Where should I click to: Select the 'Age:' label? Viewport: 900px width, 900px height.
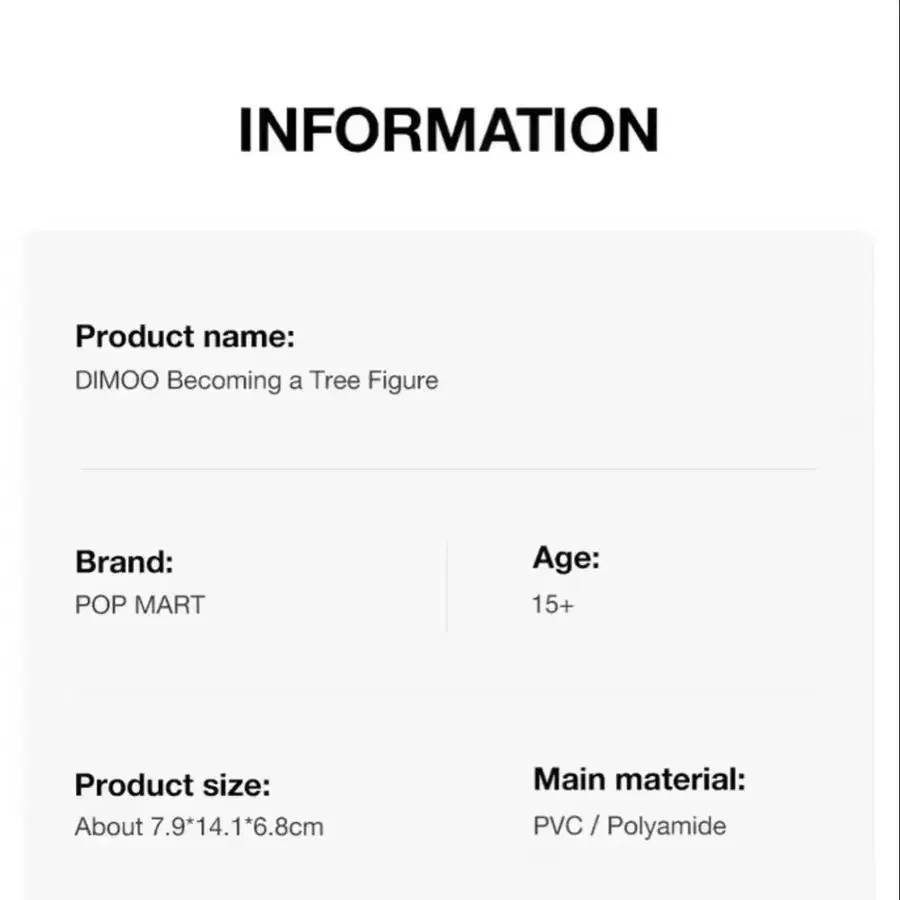pyautogui.click(x=566, y=558)
